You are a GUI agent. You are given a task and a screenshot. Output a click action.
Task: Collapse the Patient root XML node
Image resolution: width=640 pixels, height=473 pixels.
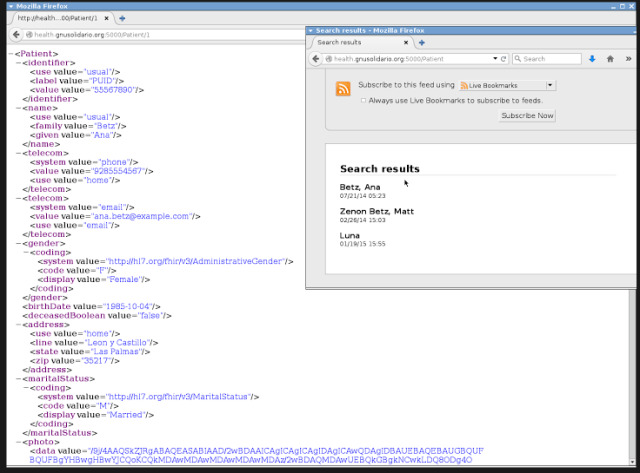click(10, 53)
